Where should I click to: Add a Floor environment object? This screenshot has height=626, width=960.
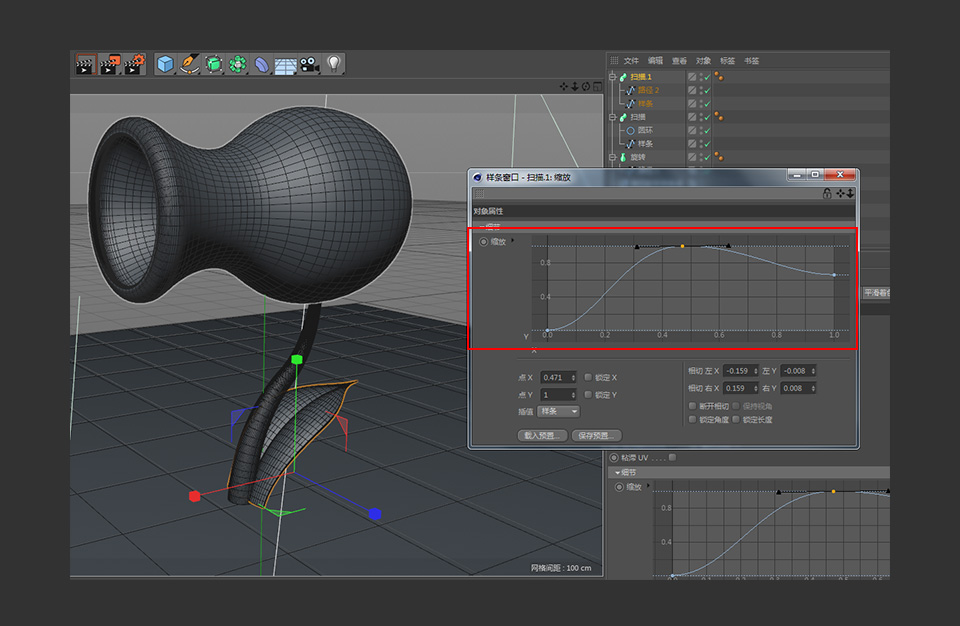coord(285,65)
